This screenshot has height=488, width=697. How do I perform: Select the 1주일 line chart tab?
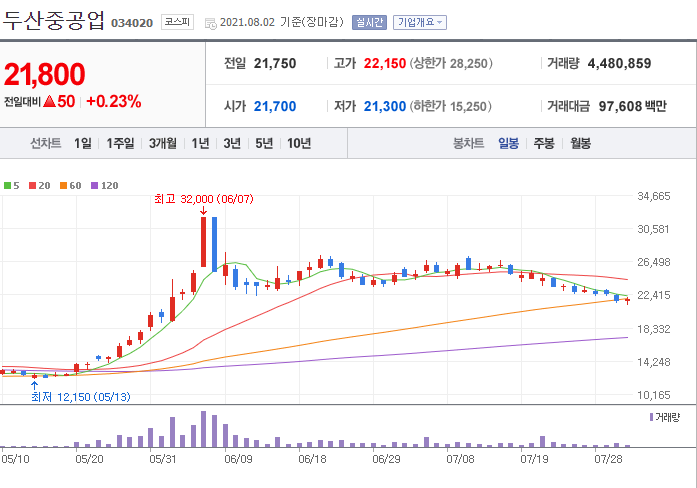click(120, 143)
